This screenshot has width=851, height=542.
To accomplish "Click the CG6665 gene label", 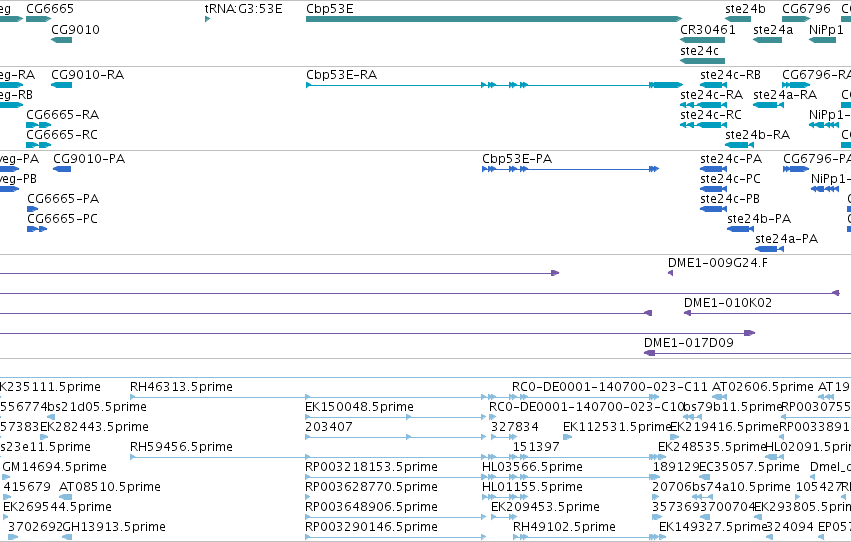I will pyautogui.click(x=50, y=9).
